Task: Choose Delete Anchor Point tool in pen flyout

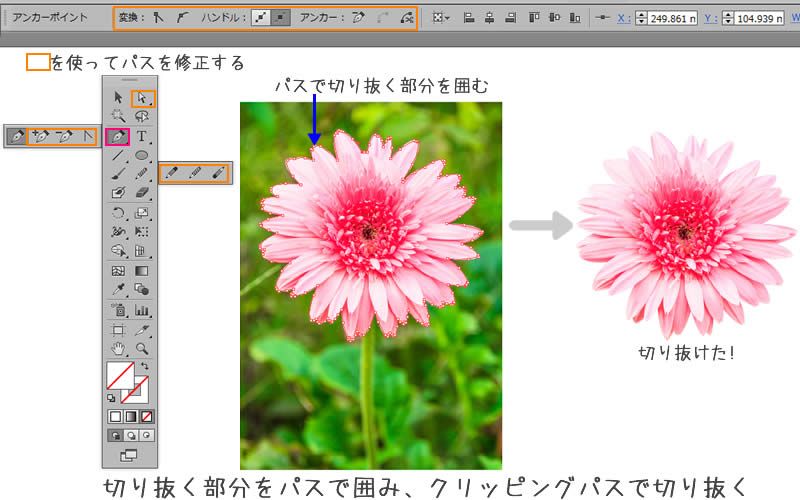Action: coord(64,136)
